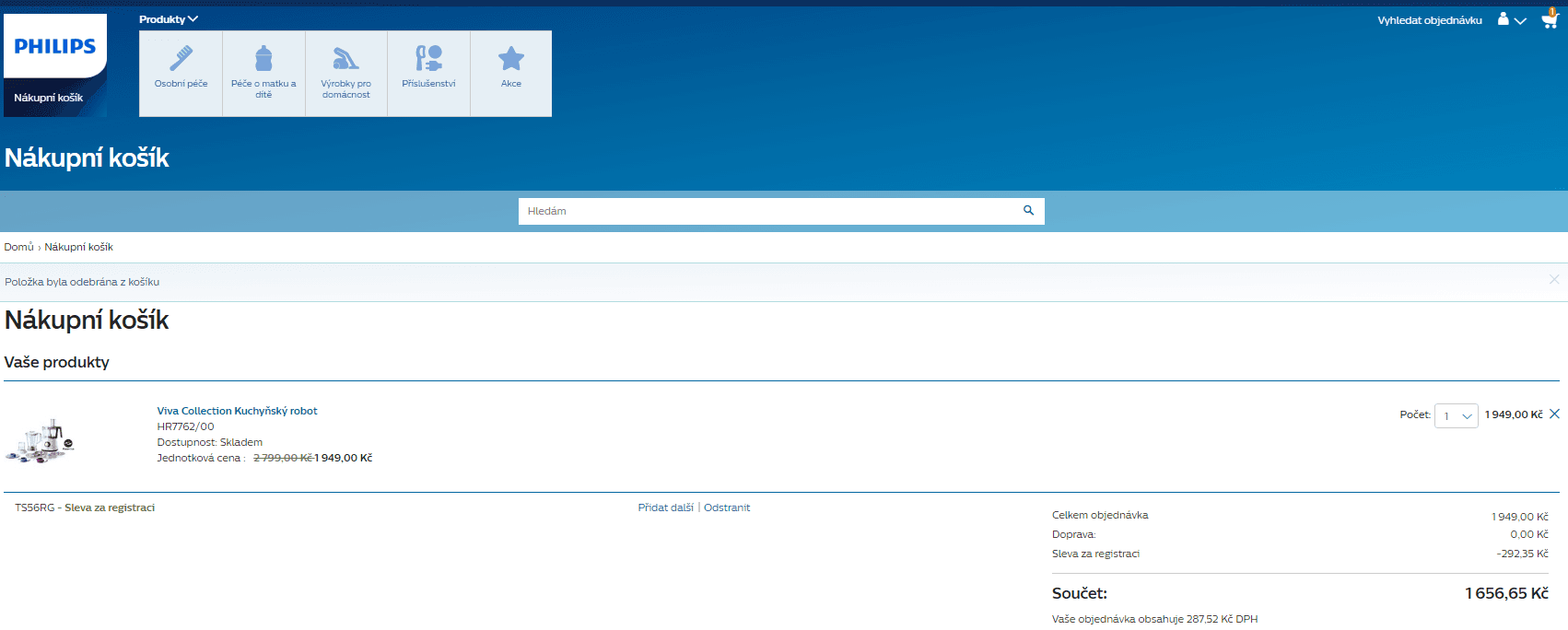Remove product with the X icon
1568x630 pixels.
[1554, 414]
